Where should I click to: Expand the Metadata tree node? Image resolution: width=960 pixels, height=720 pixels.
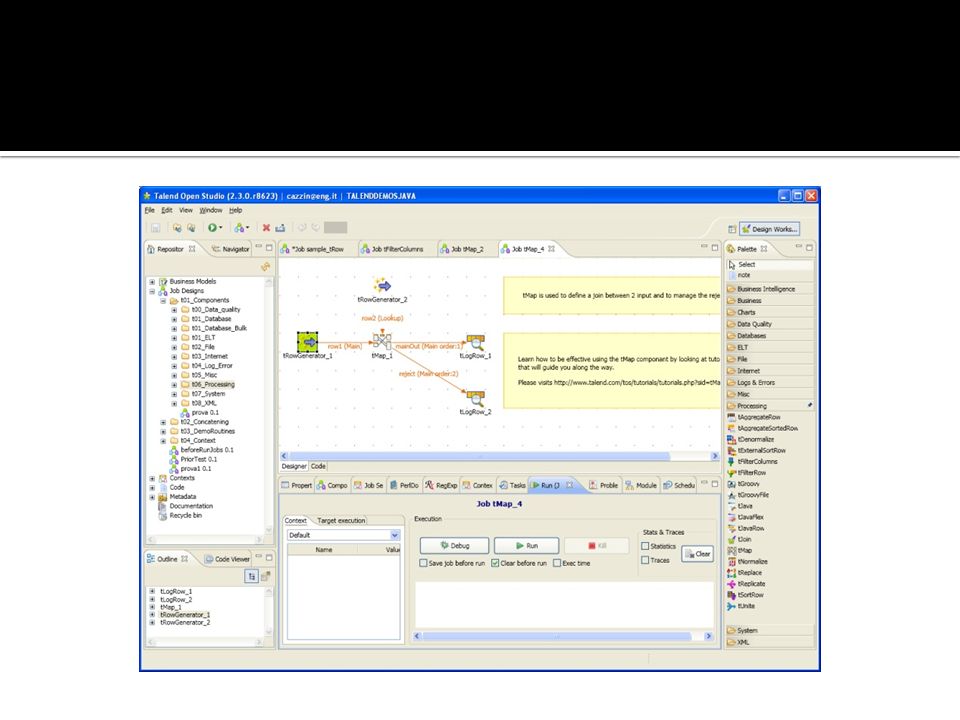tap(152, 497)
